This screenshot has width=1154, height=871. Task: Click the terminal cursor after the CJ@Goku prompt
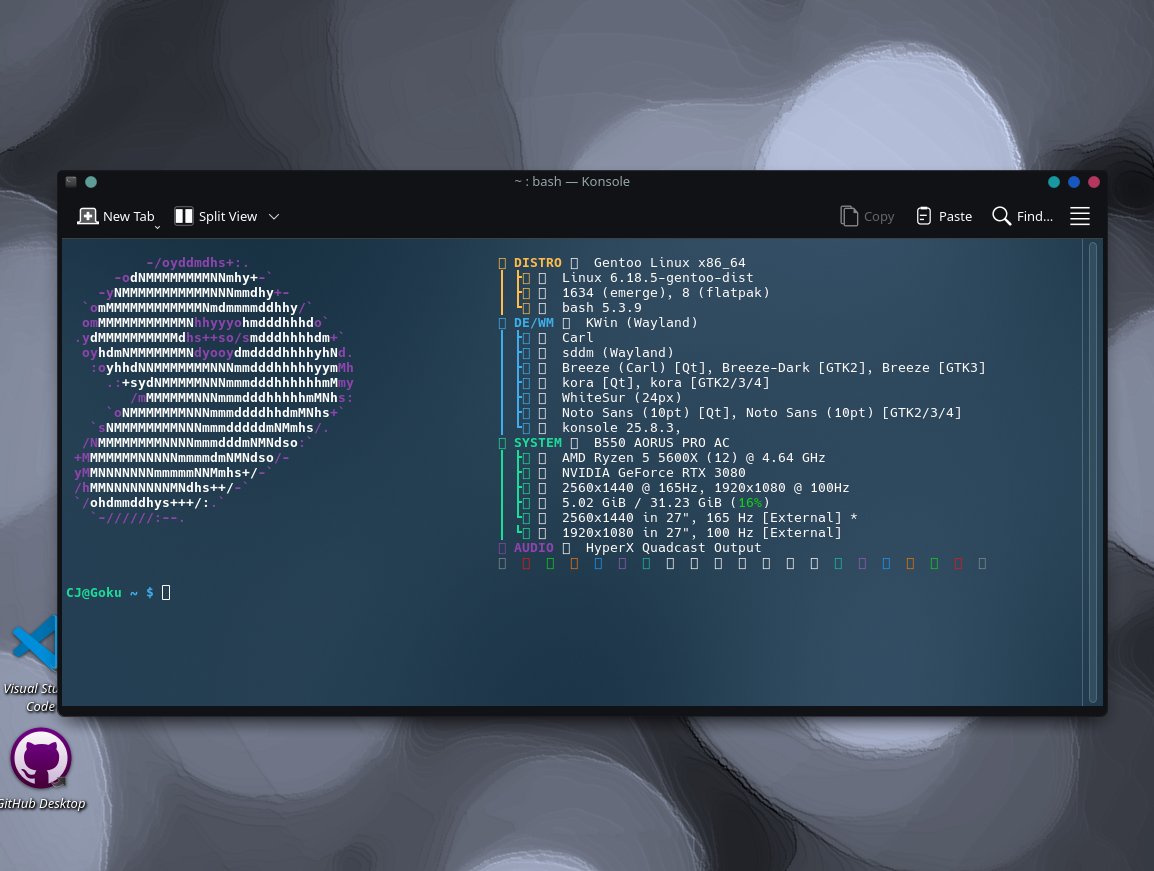(166, 593)
